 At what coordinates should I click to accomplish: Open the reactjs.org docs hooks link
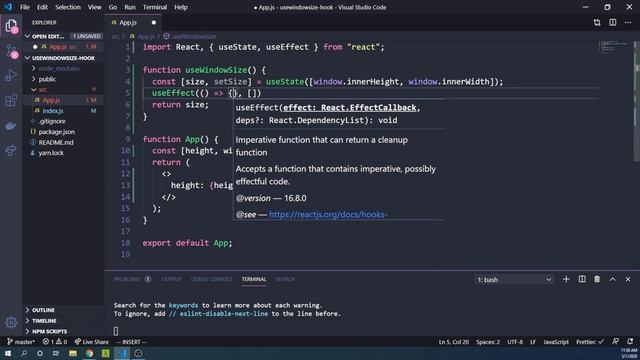point(328,214)
